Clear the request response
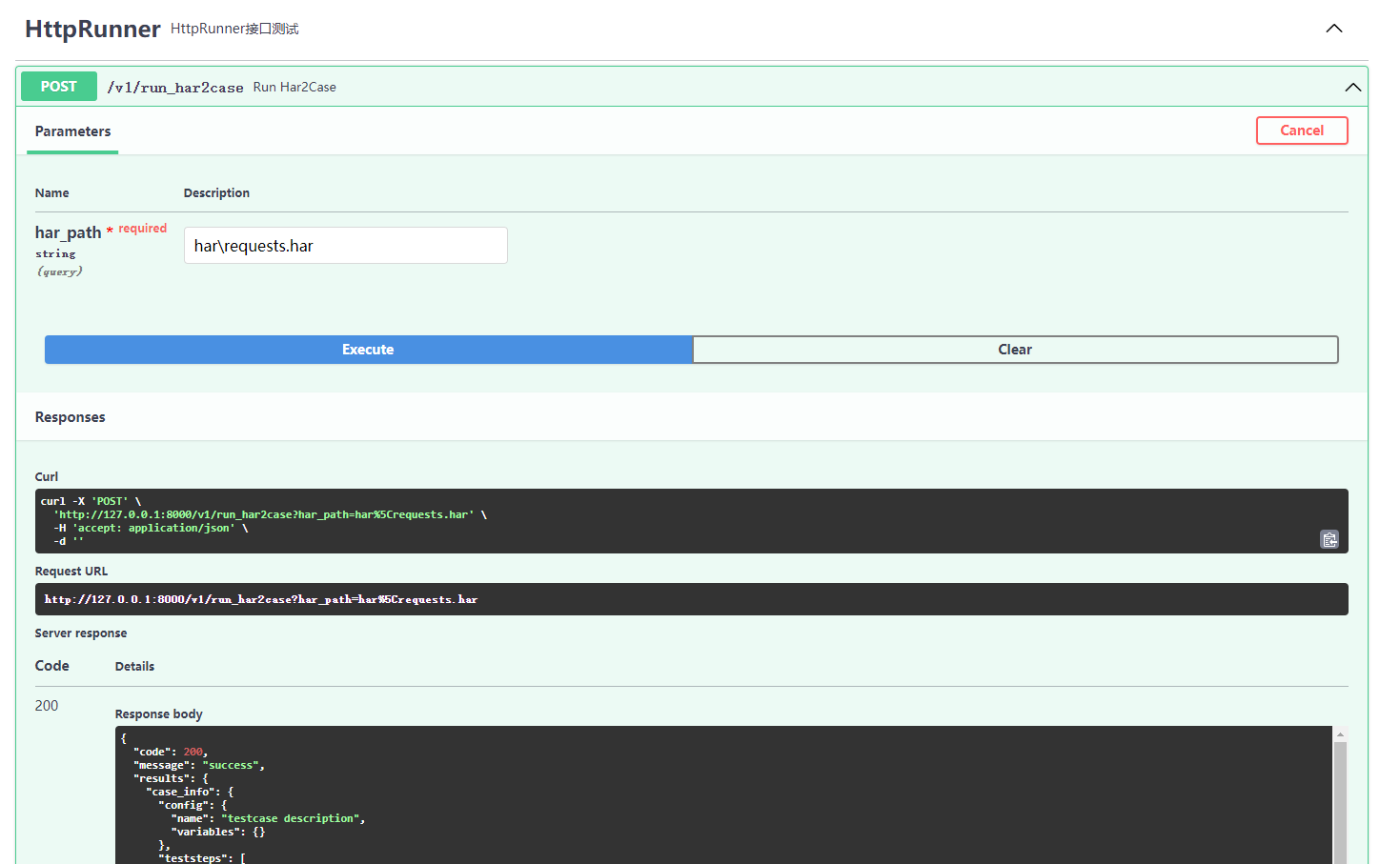The height and width of the screenshot is (864, 1400). [1015, 350]
